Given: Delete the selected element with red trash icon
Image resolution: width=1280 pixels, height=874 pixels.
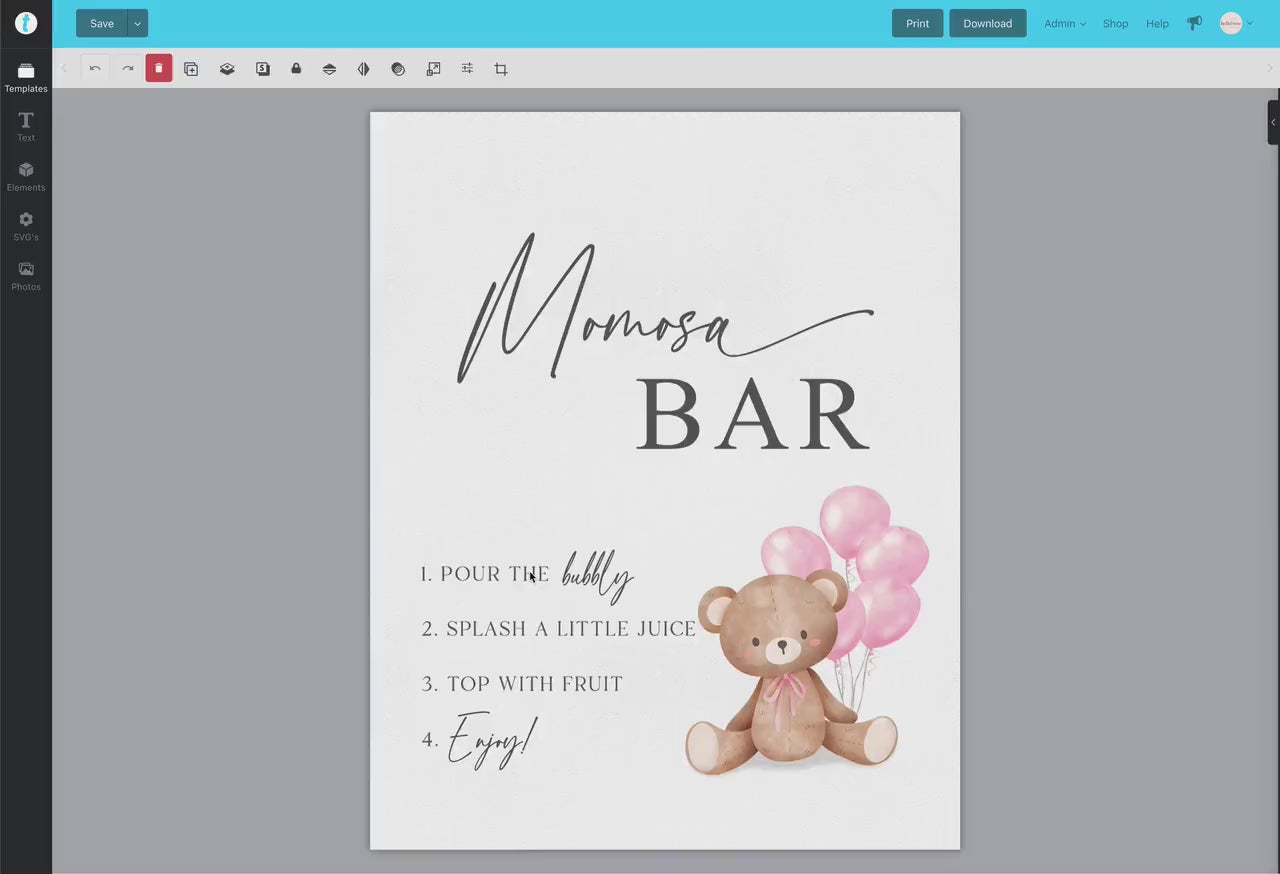Looking at the screenshot, I should [x=159, y=68].
